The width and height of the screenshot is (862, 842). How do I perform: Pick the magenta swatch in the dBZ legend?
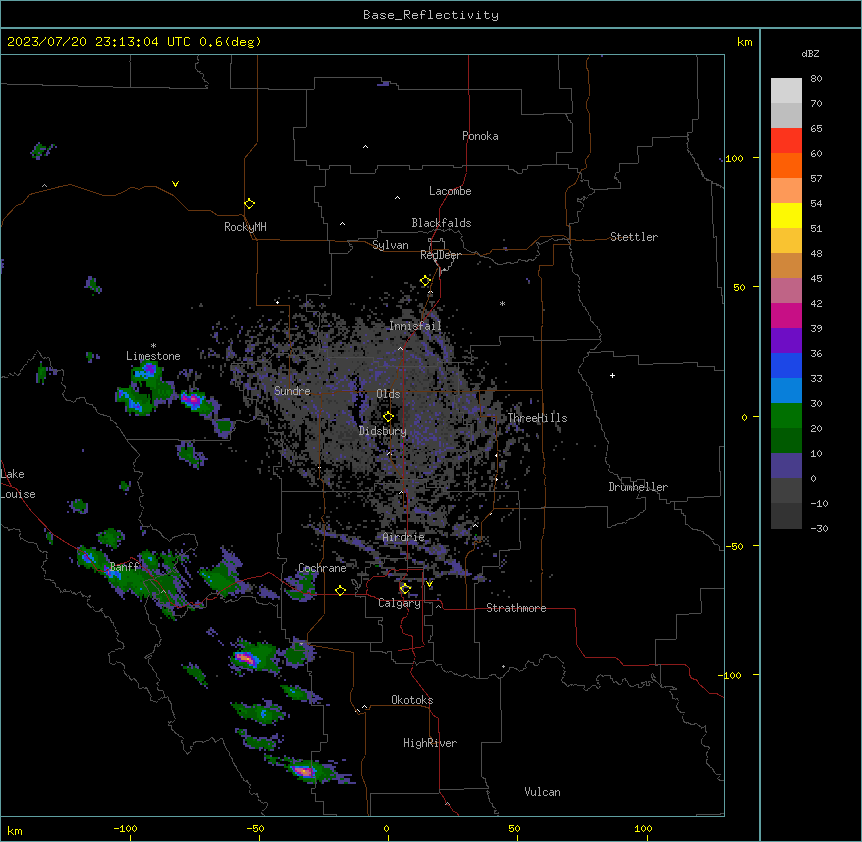[x=786, y=315]
